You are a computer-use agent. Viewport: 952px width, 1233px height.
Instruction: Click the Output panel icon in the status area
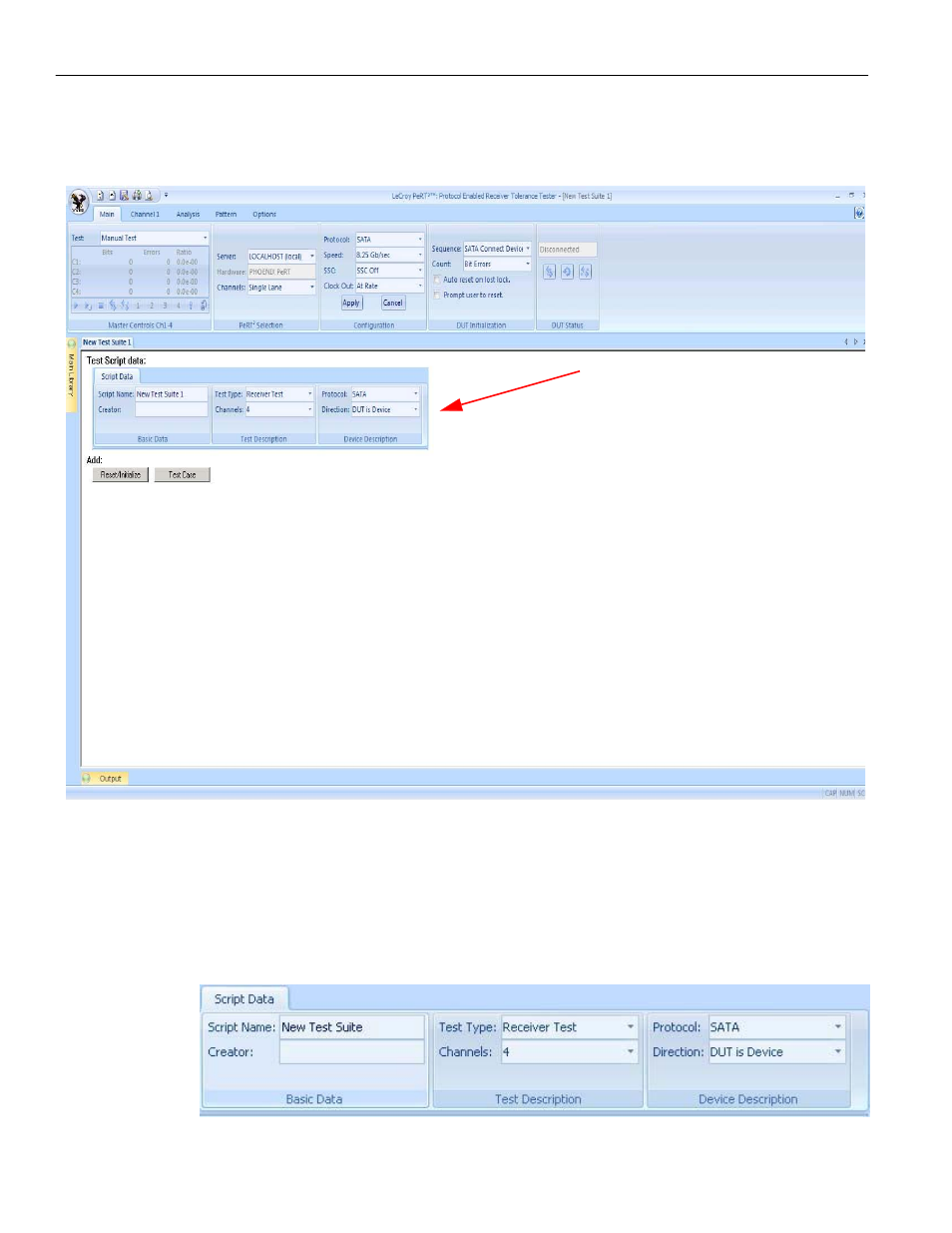pyautogui.click(x=87, y=779)
